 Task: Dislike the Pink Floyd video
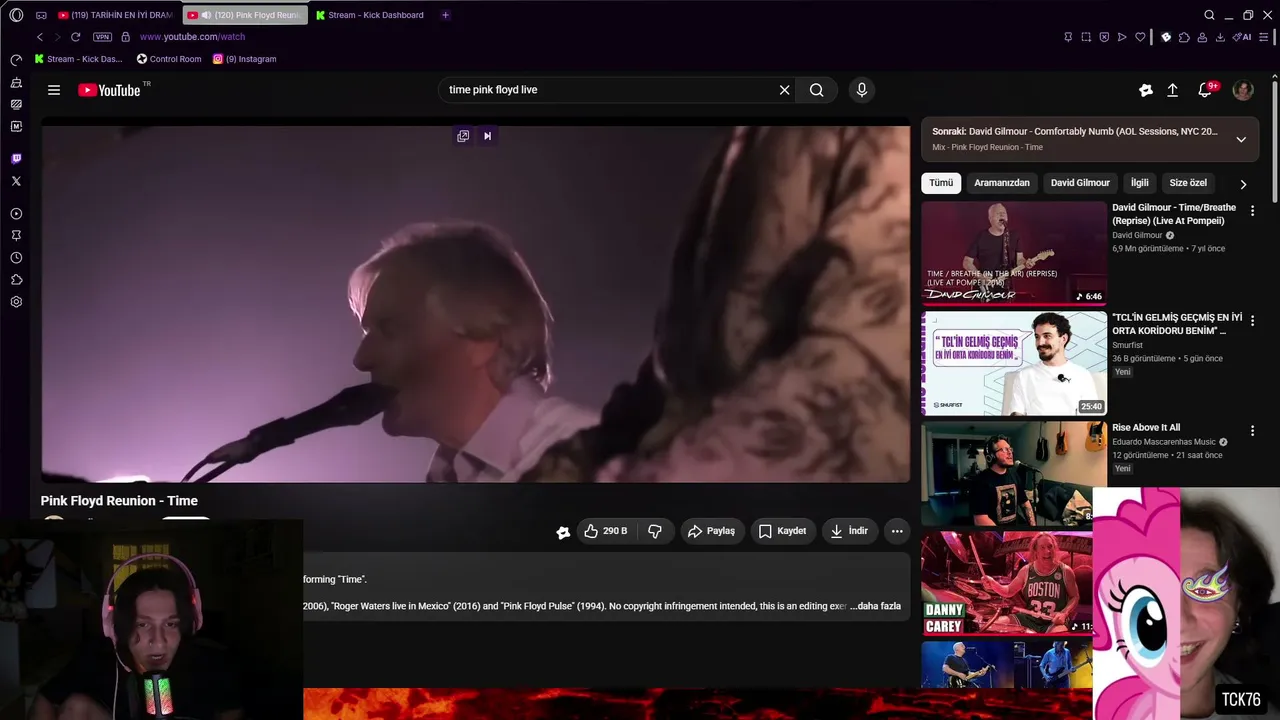click(x=655, y=531)
